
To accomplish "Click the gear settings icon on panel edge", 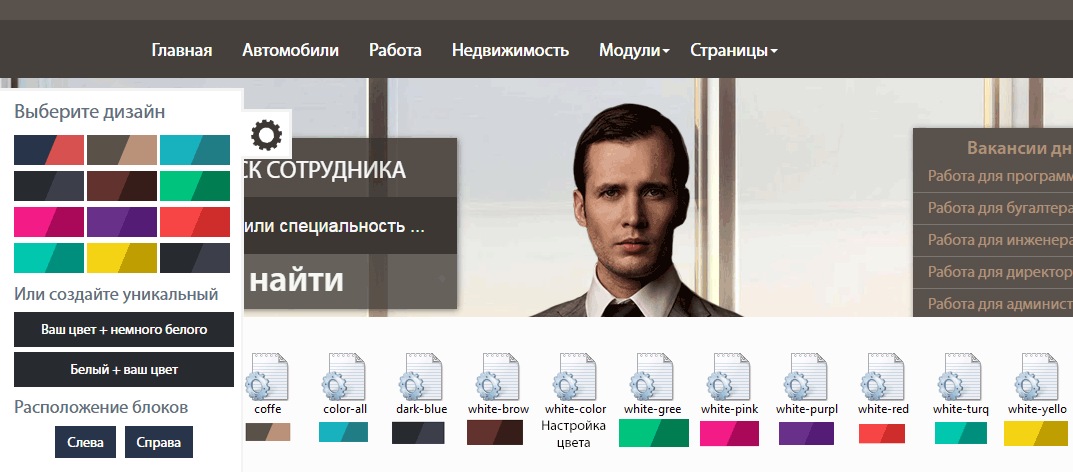I will coord(266,135).
